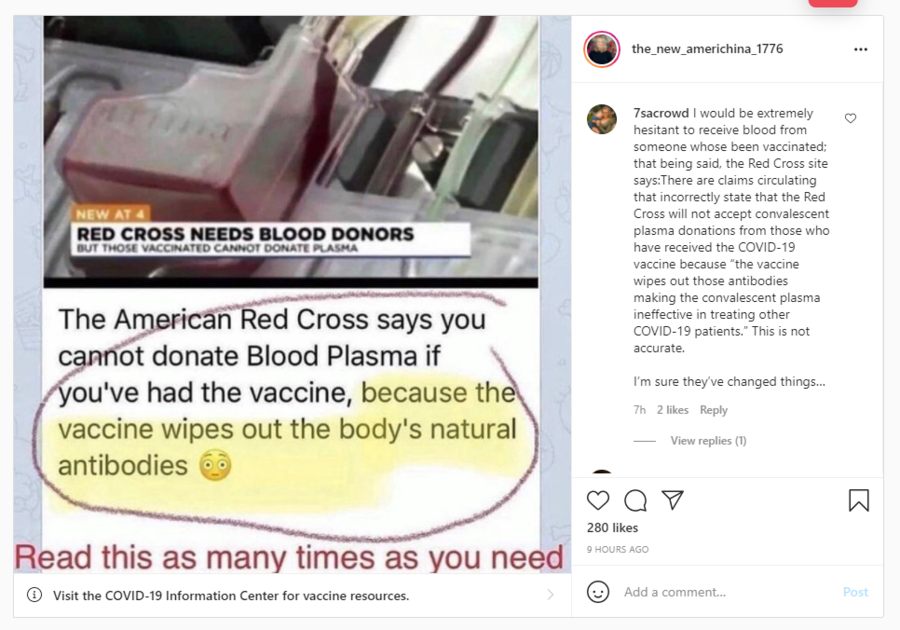Open the_new_americhina_1776 profile picture
Image resolution: width=900 pixels, height=630 pixels.
pyautogui.click(x=602, y=49)
